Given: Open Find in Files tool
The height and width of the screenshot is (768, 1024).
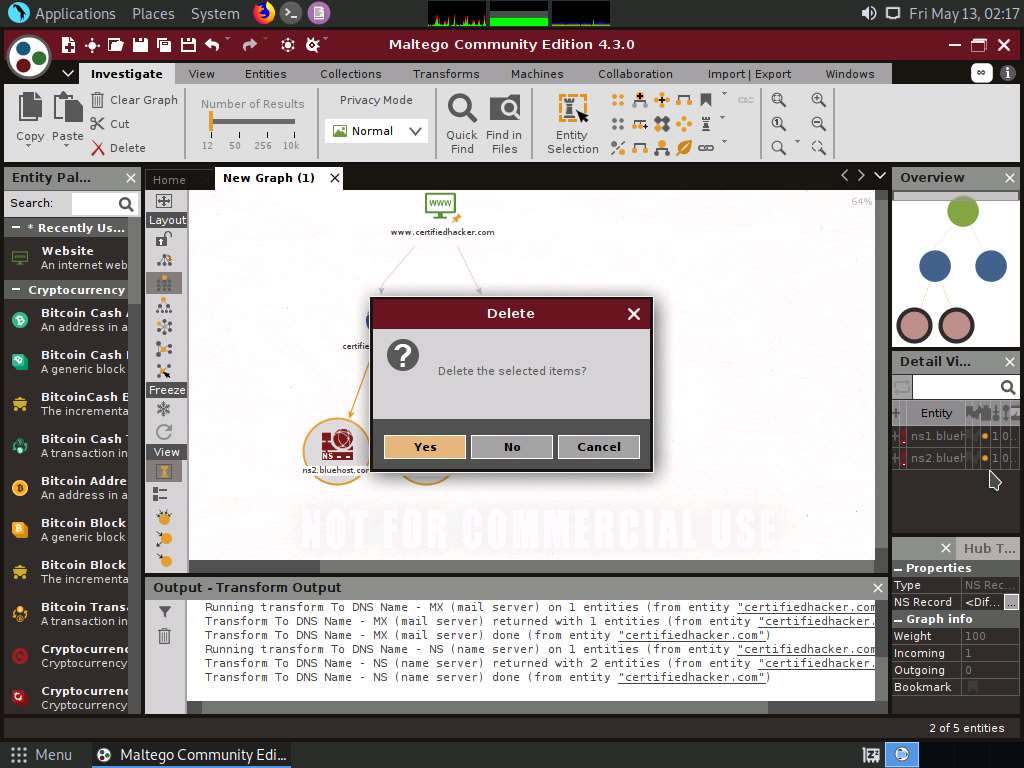Looking at the screenshot, I should [504, 124].
